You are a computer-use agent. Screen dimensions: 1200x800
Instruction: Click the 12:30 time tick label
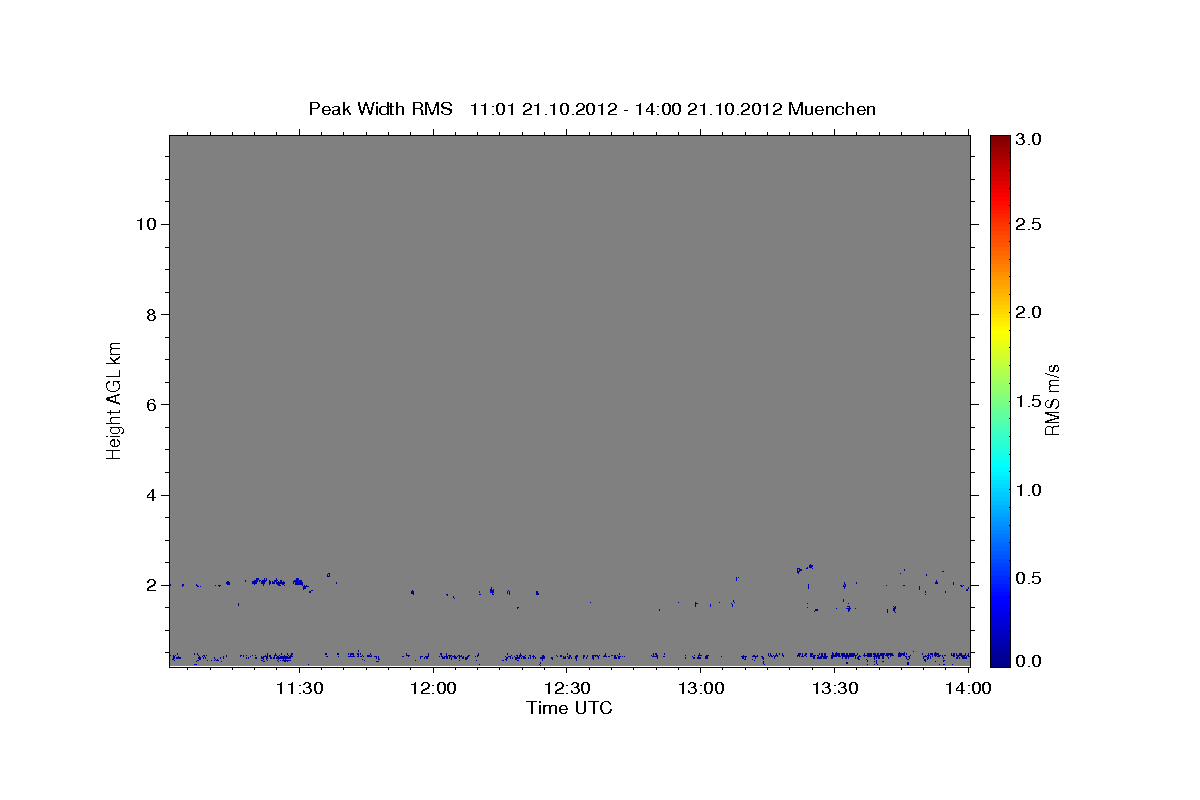pos(567,688)
